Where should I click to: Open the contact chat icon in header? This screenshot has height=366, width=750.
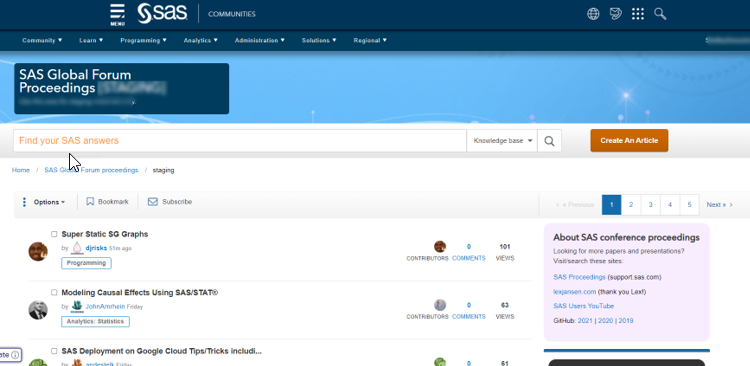(x=616, y=14)
